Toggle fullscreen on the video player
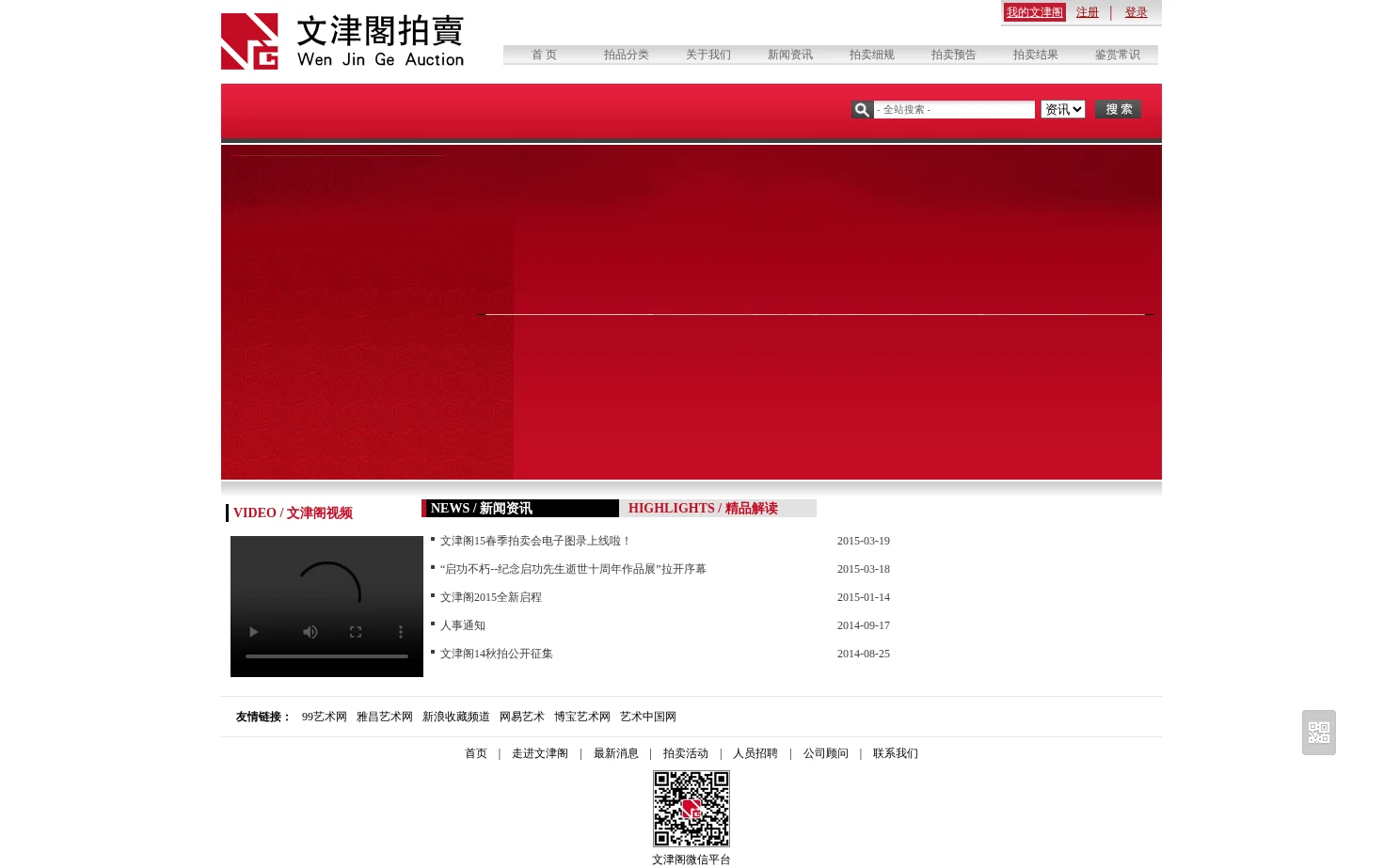The height and width of the screenshot is (868, 1383). point(356,632)
